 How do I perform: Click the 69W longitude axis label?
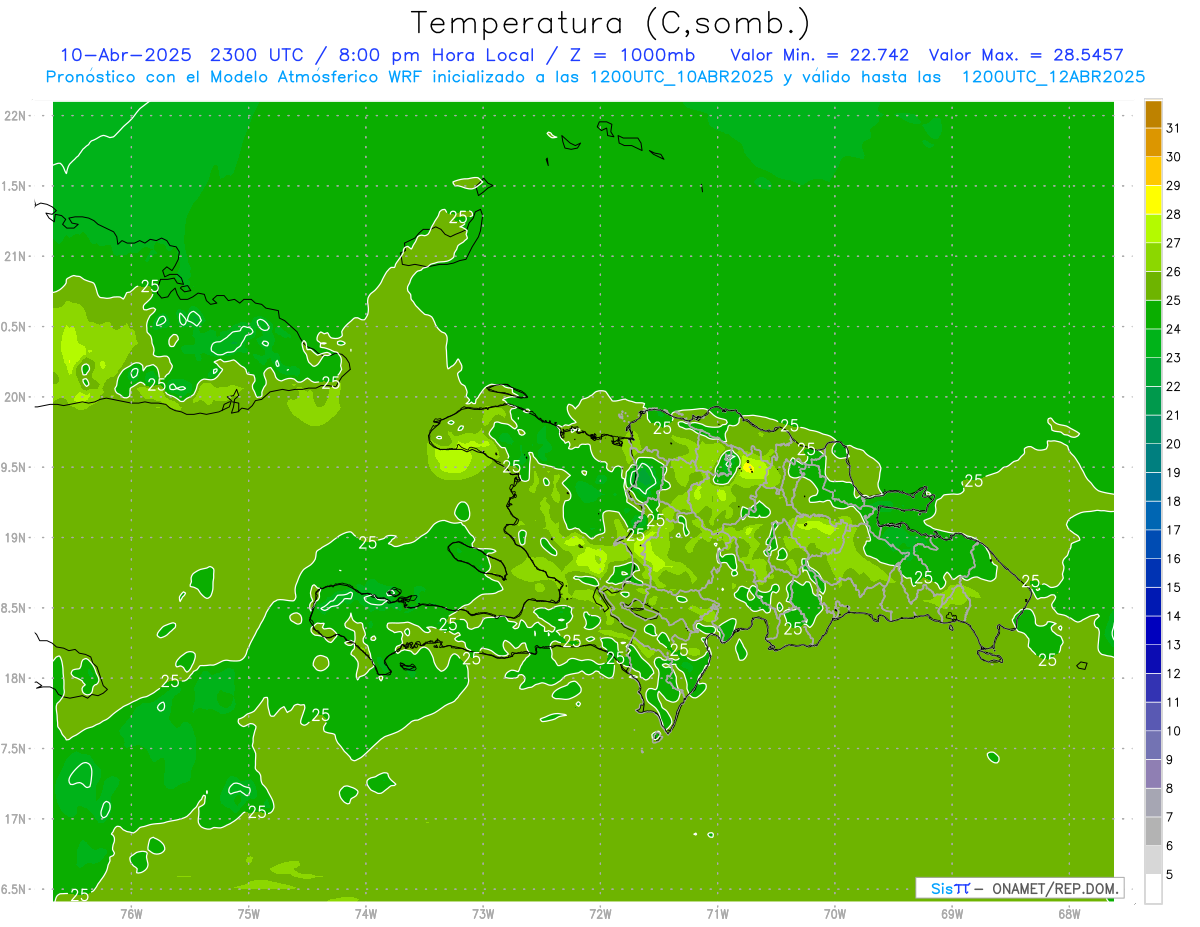952,914
